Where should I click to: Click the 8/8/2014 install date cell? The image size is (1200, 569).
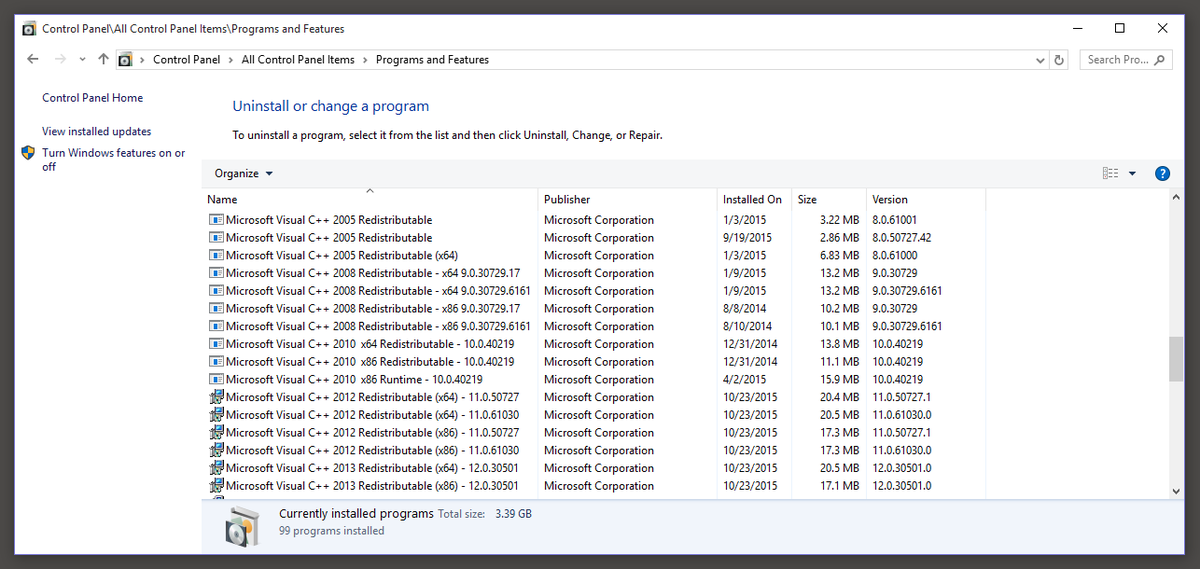coord(745,308)
